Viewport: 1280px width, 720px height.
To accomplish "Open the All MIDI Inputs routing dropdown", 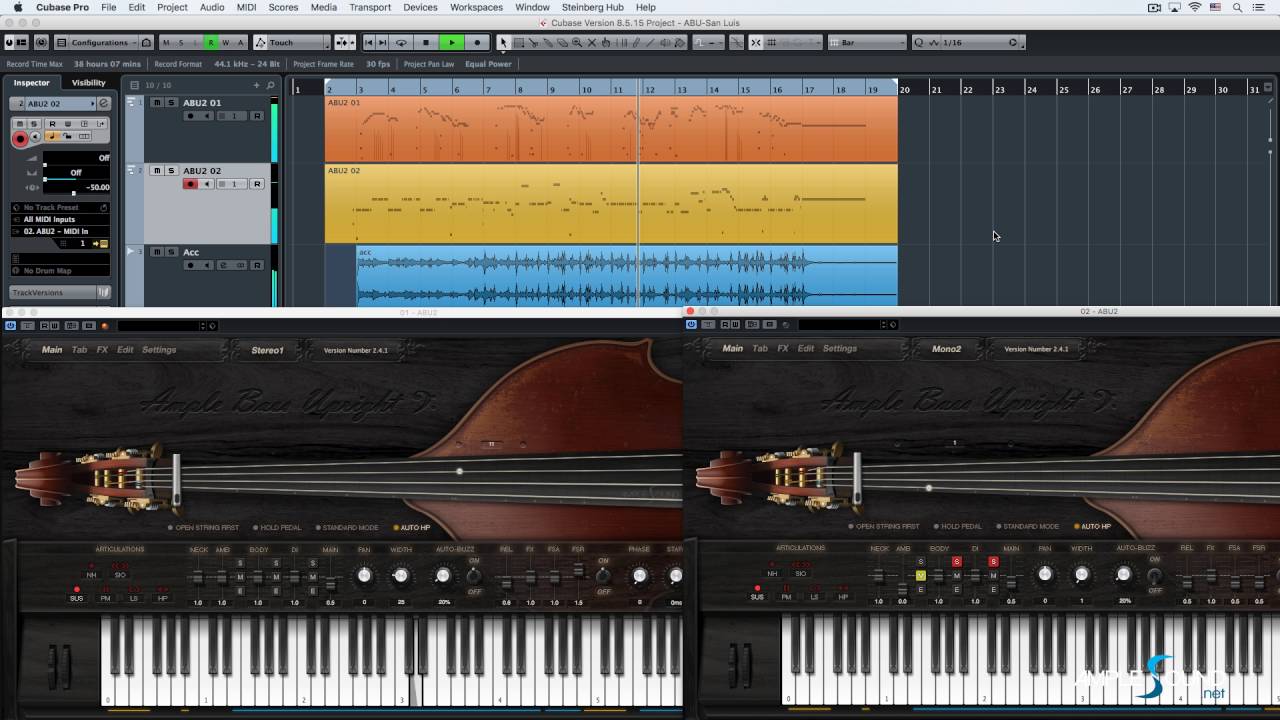I will [60, 219].
